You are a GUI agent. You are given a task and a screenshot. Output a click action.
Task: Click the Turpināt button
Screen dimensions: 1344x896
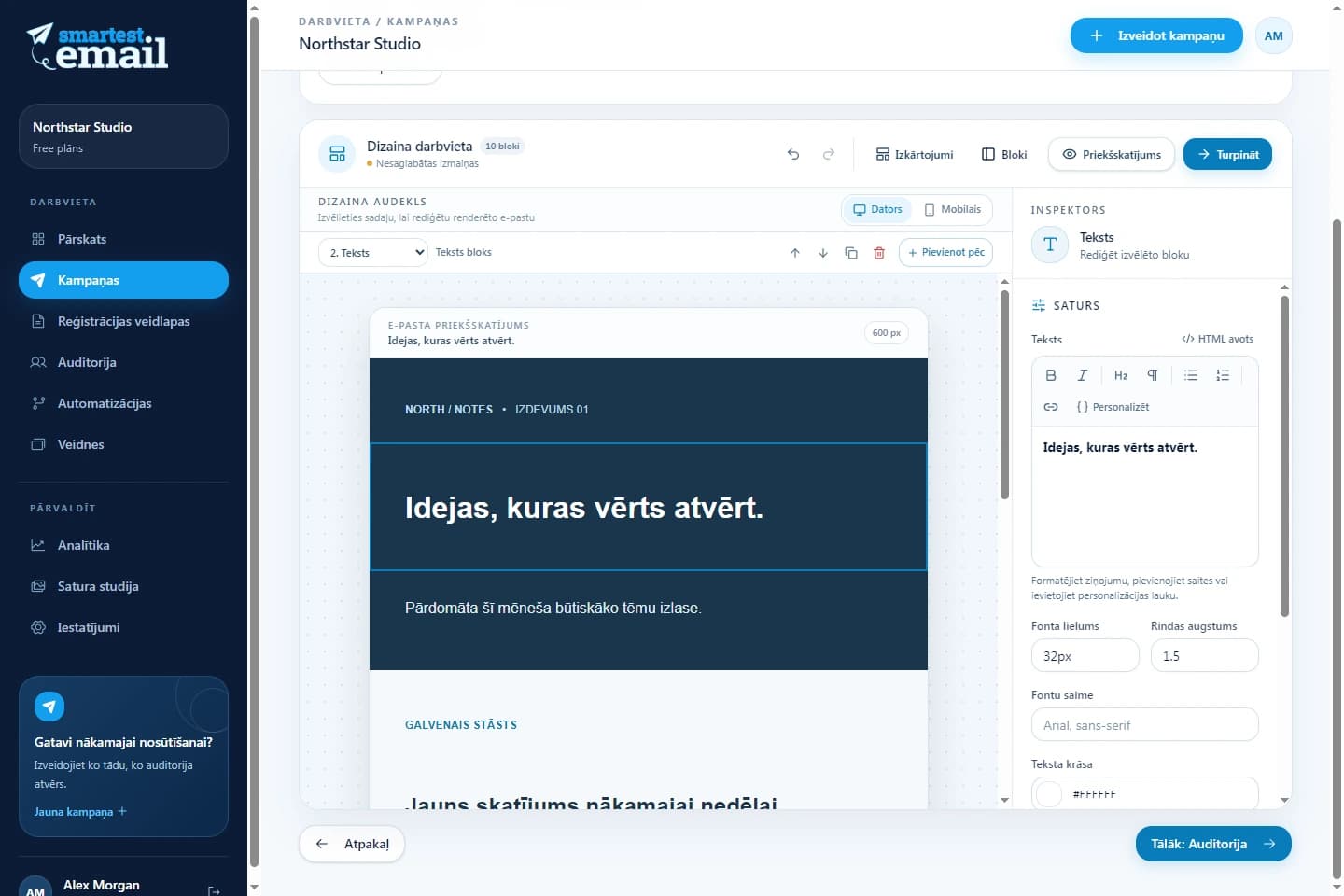[x=1227, y=154]
